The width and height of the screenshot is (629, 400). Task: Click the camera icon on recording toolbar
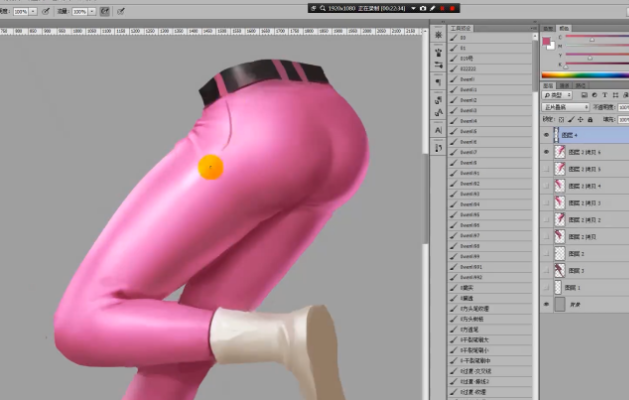(x=423, y=8)
